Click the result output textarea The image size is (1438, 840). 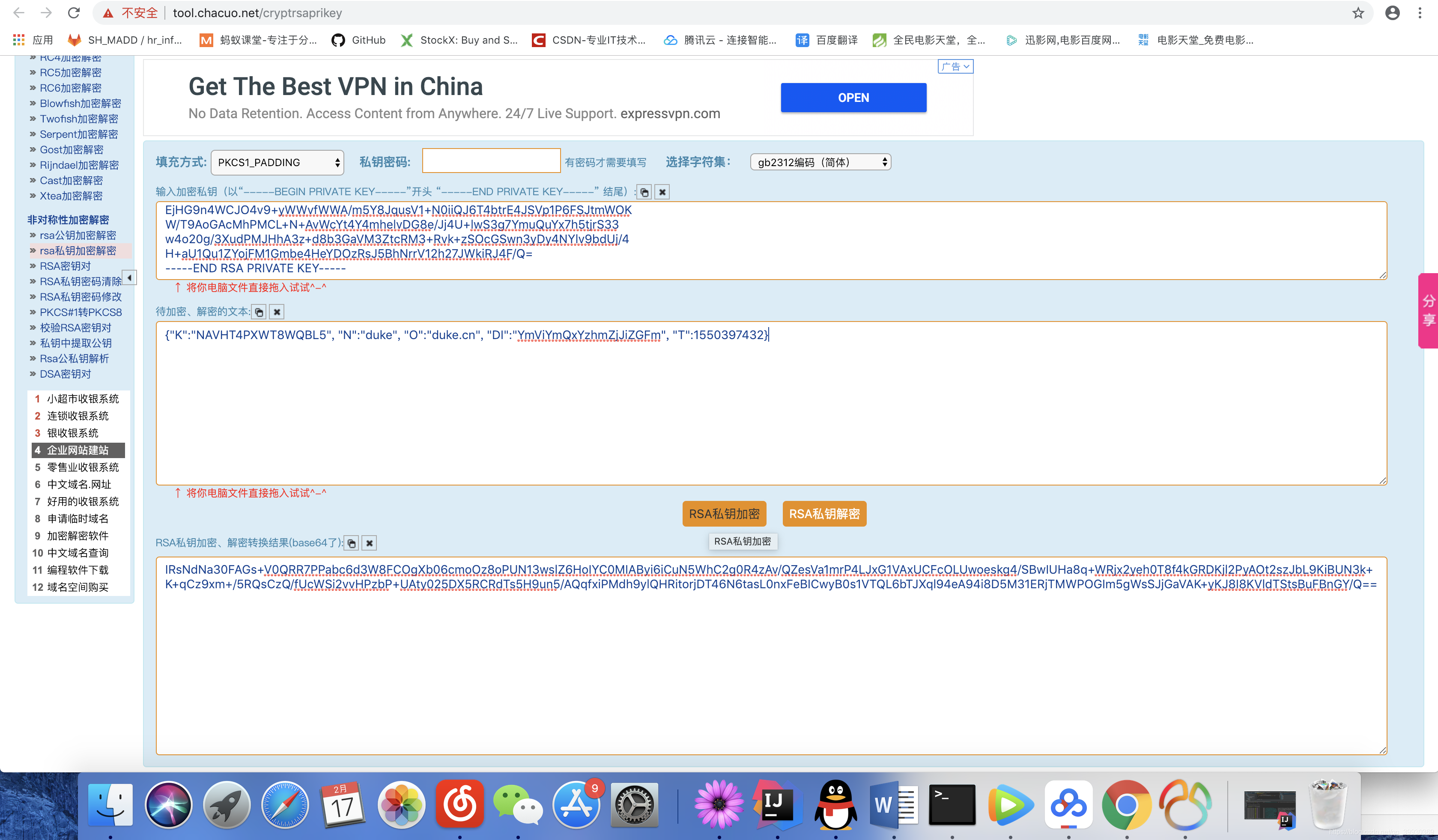772,656
